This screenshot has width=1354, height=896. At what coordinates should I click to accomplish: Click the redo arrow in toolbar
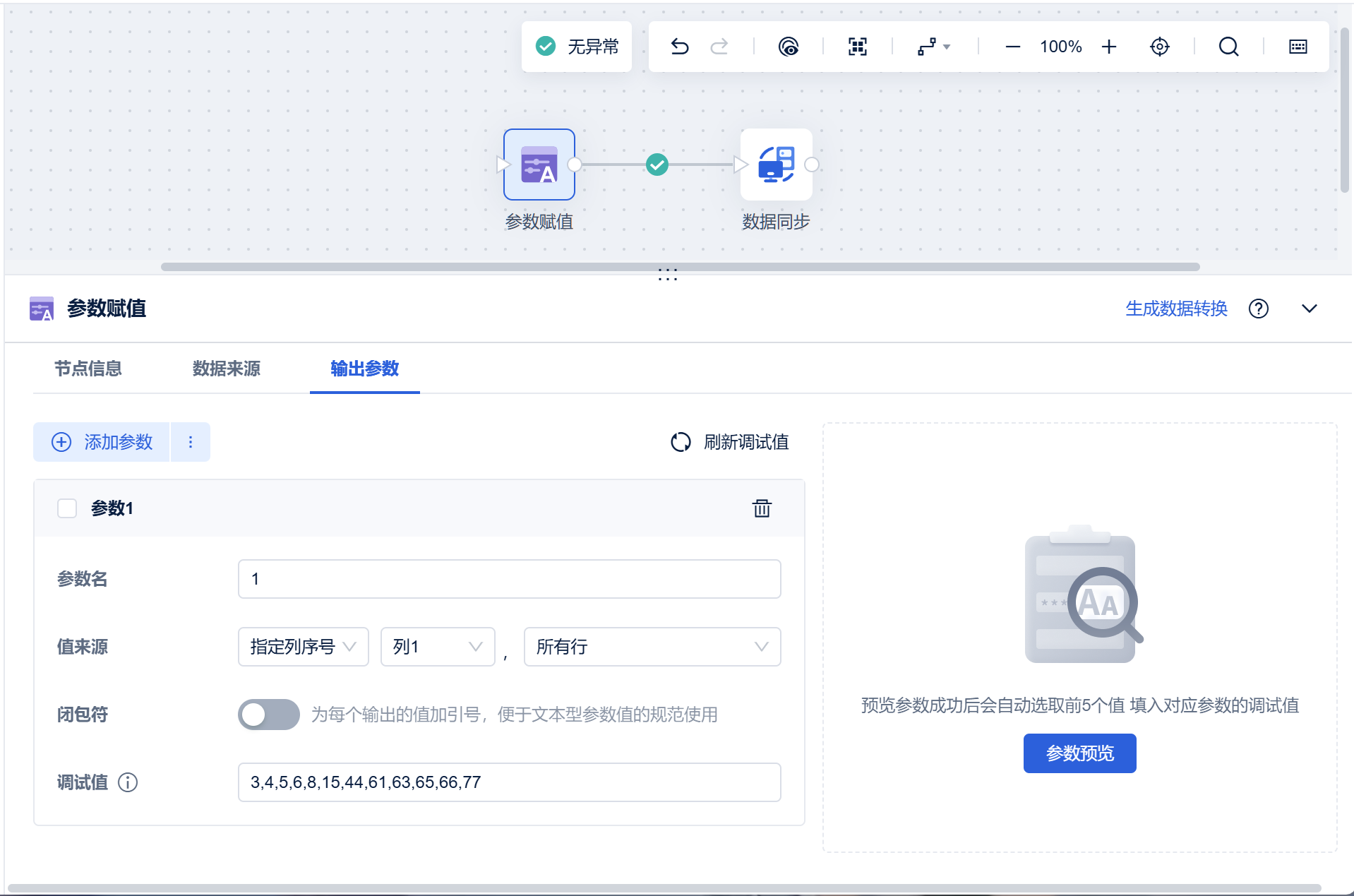(x=719, y=47)
